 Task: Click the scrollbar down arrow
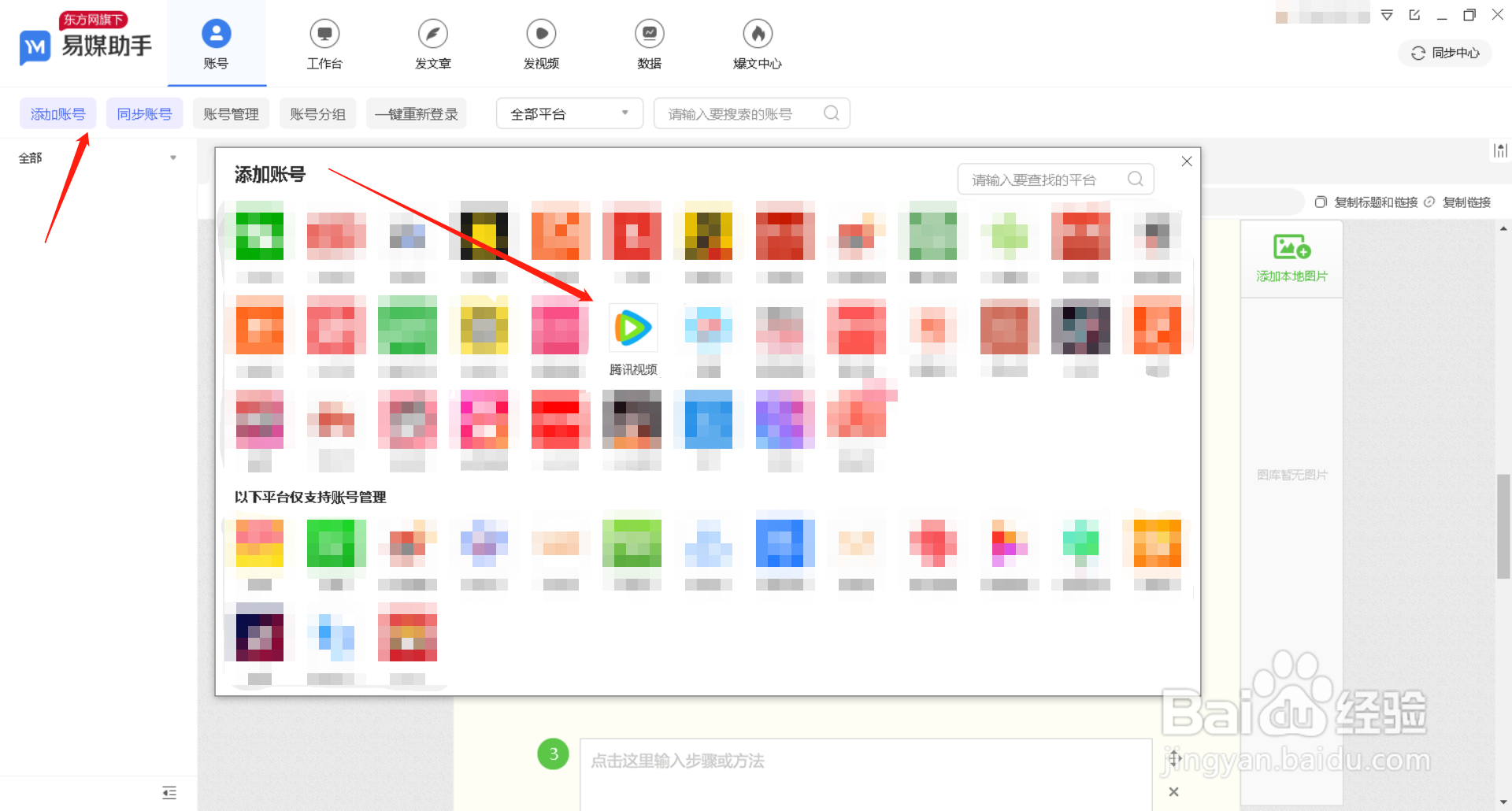(x=1503, y=802)
